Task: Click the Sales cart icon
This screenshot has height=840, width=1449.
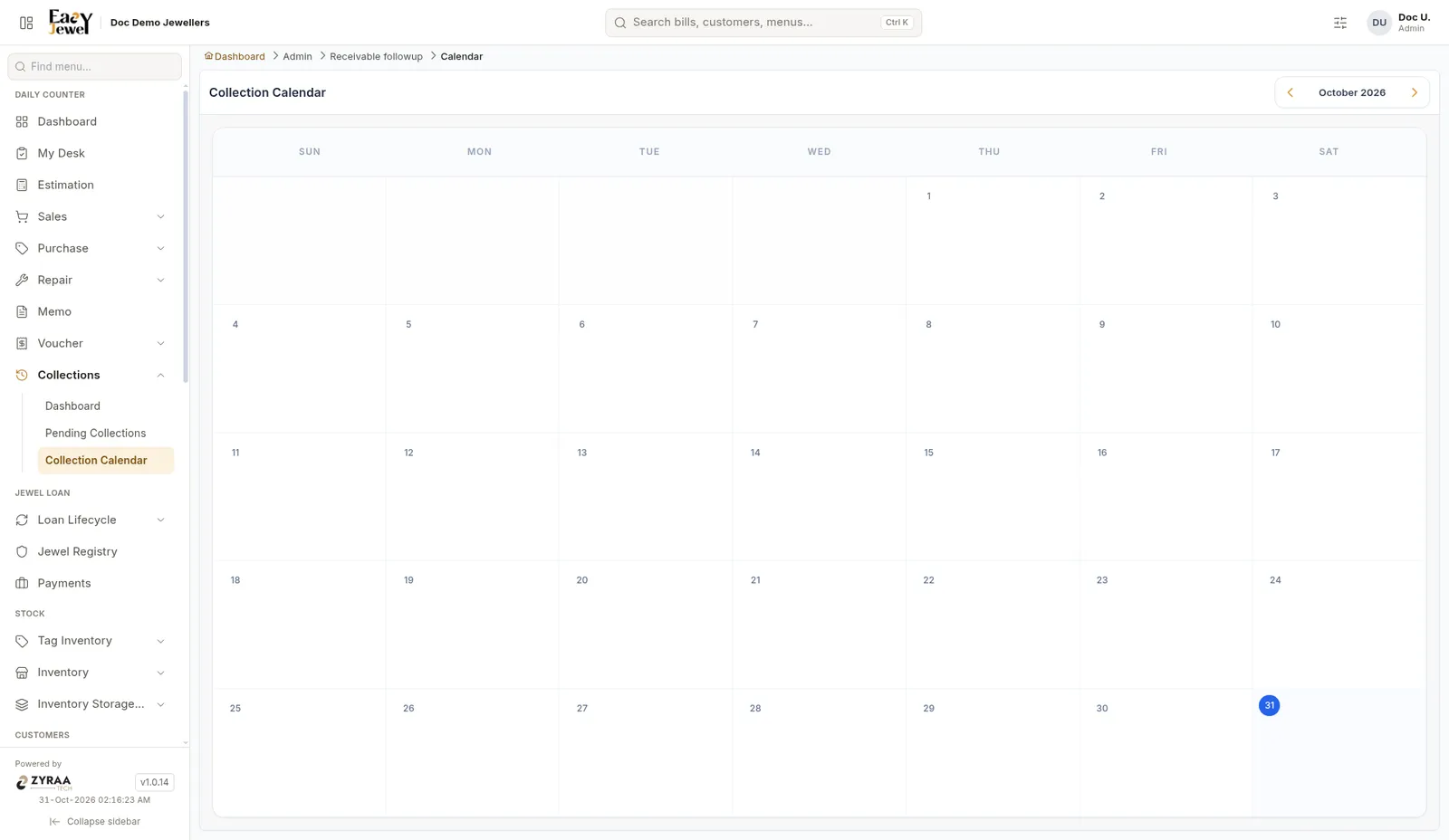Action: pos(22,216)
